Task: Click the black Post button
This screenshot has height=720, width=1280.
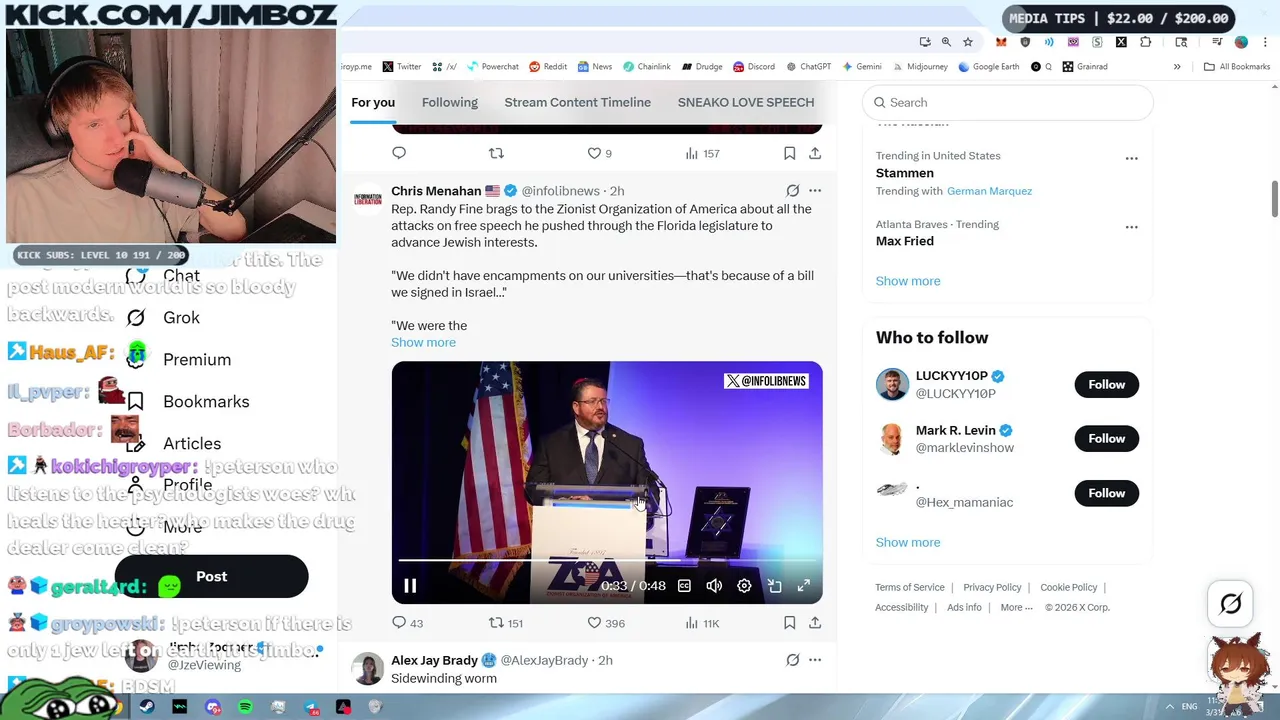Action: tap(211, 577)
